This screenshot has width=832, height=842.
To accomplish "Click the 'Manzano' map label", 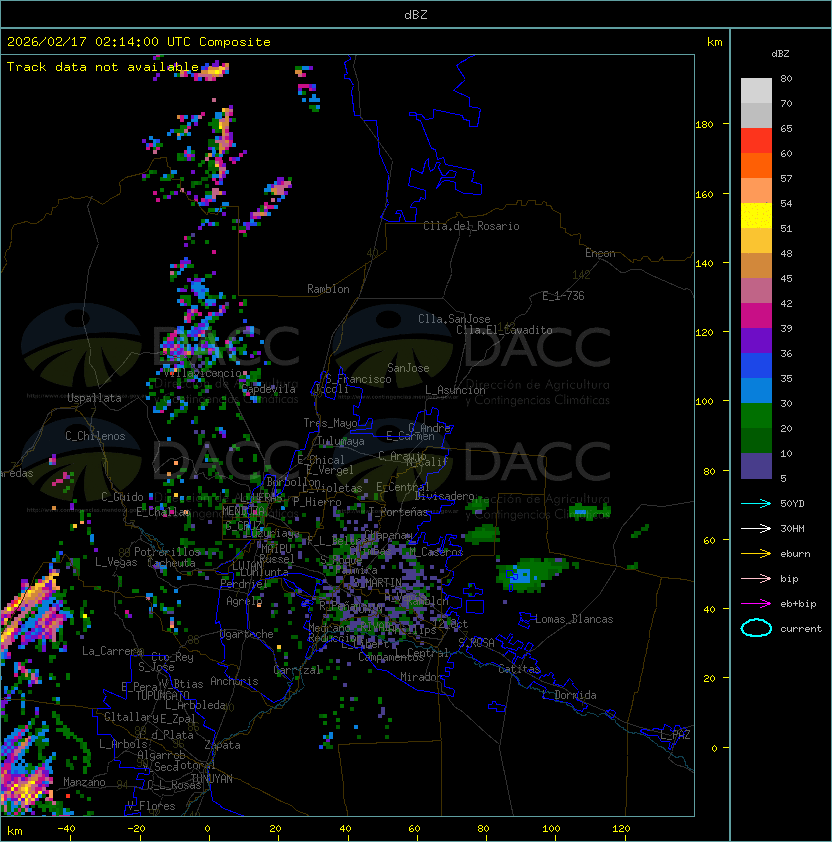I will (84, 782).
